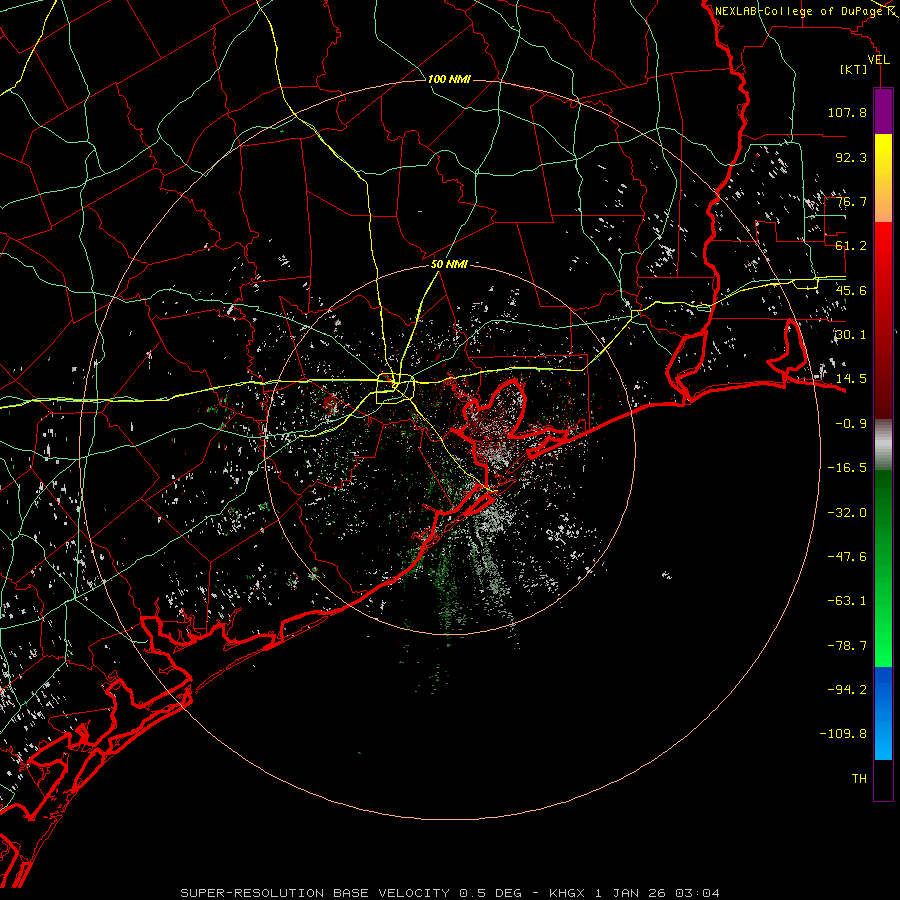
Task: Click the -0.9 legend value
Action: pyautogui.click(x=851, y=424)
